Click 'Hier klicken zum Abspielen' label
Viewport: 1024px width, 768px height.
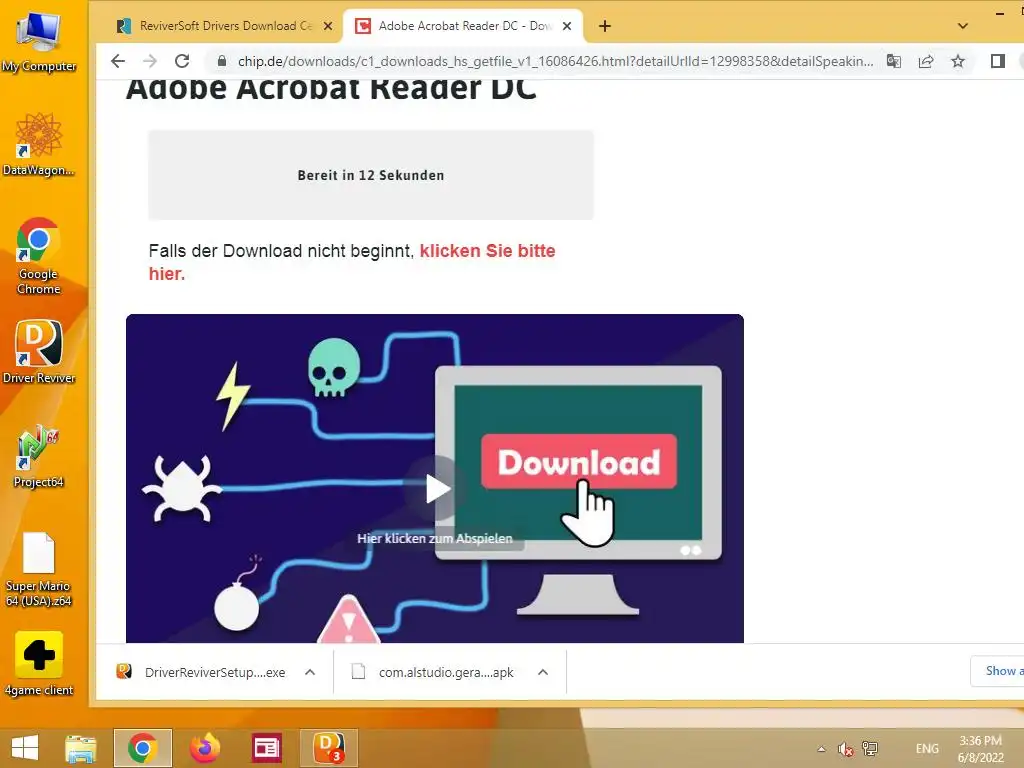435,539
